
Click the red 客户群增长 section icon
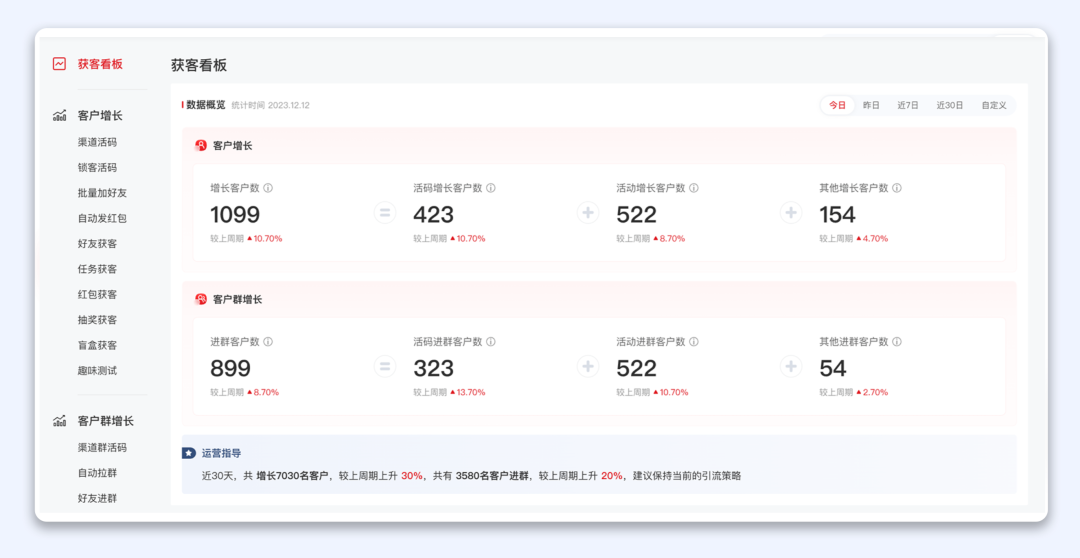[201, 299]
